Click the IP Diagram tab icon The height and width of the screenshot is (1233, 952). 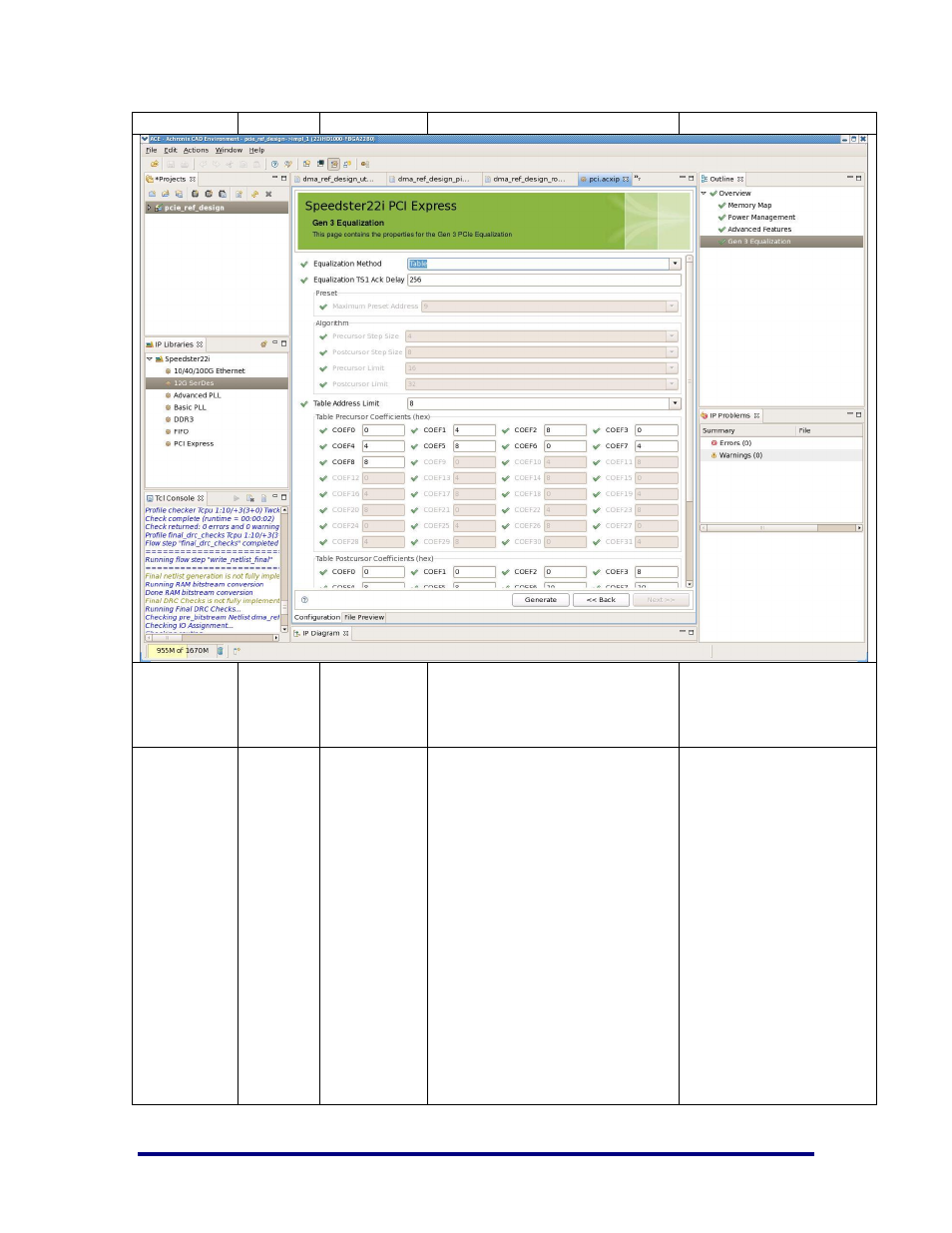pos(296,633)
